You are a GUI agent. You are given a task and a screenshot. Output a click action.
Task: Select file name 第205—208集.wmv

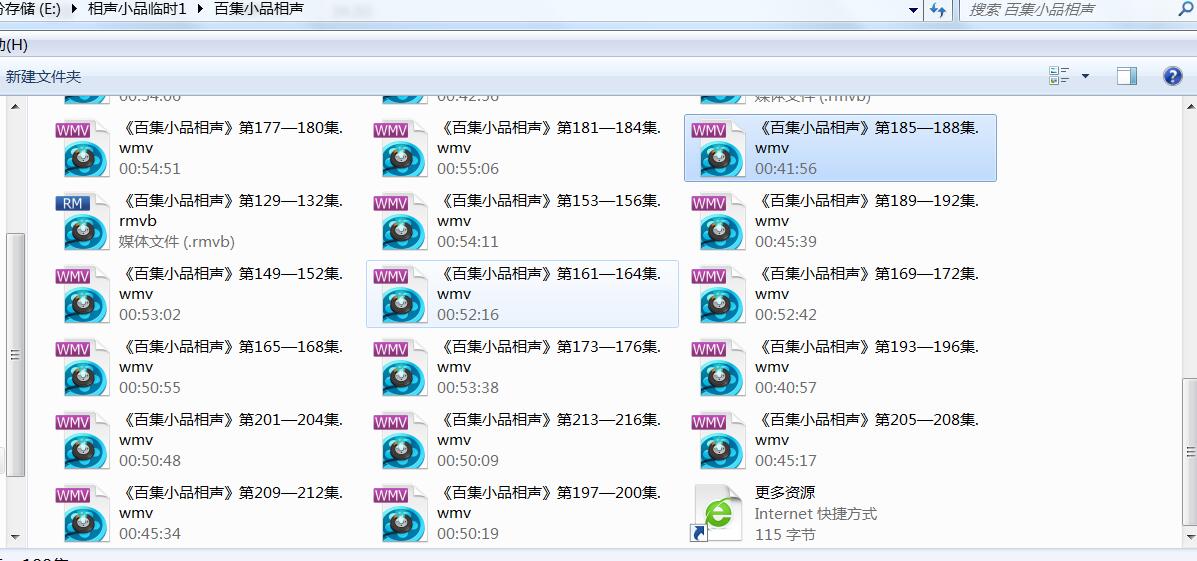pyautogui.click(x=867, y=430)
